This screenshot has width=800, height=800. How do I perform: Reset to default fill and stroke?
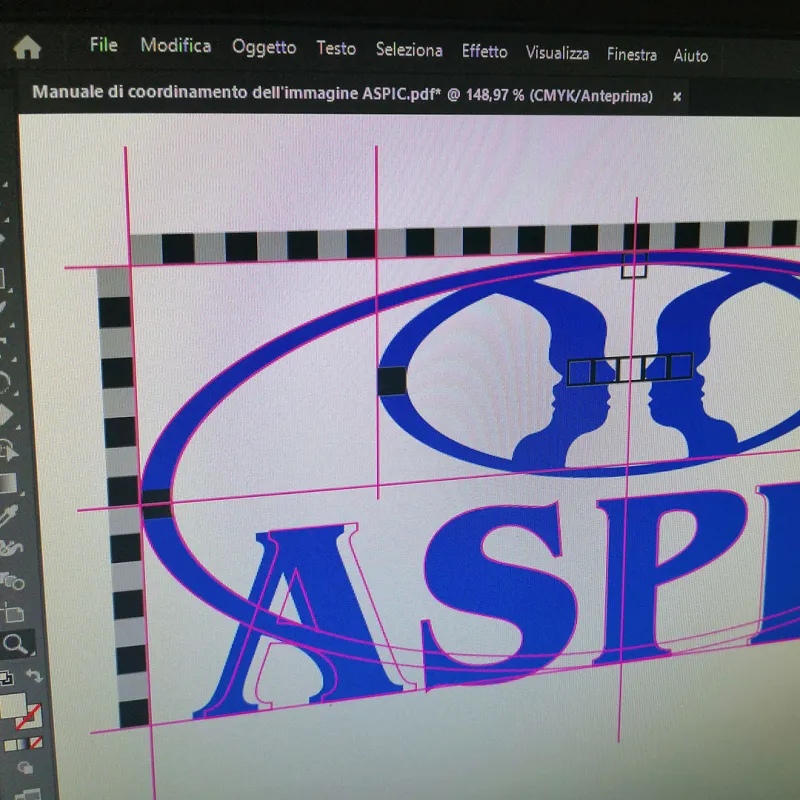(7, 678)
